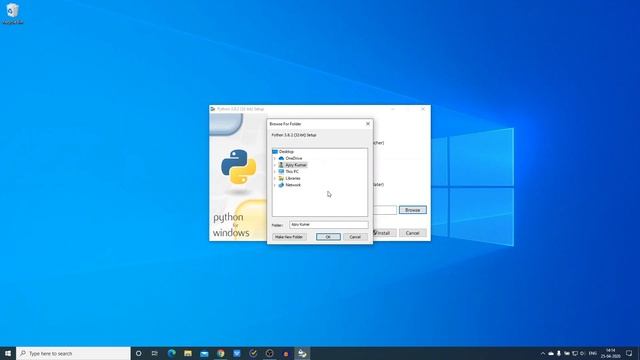The height and width of the screenshot is (360, 640).
Task: Cancel the Browse For Folder dialog
Action: tap(355, 237)
